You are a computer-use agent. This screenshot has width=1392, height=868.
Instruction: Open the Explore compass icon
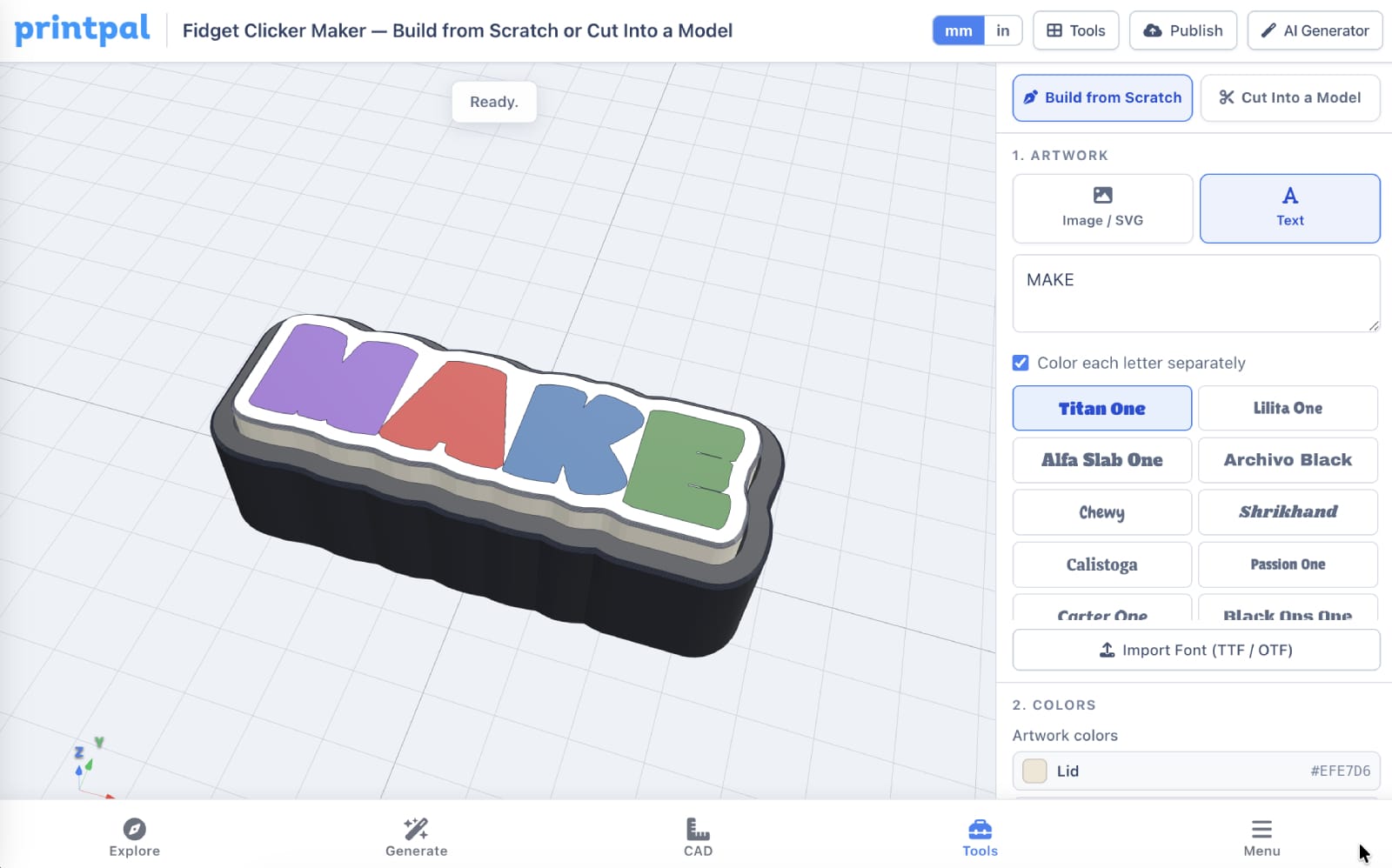point(134,829)
